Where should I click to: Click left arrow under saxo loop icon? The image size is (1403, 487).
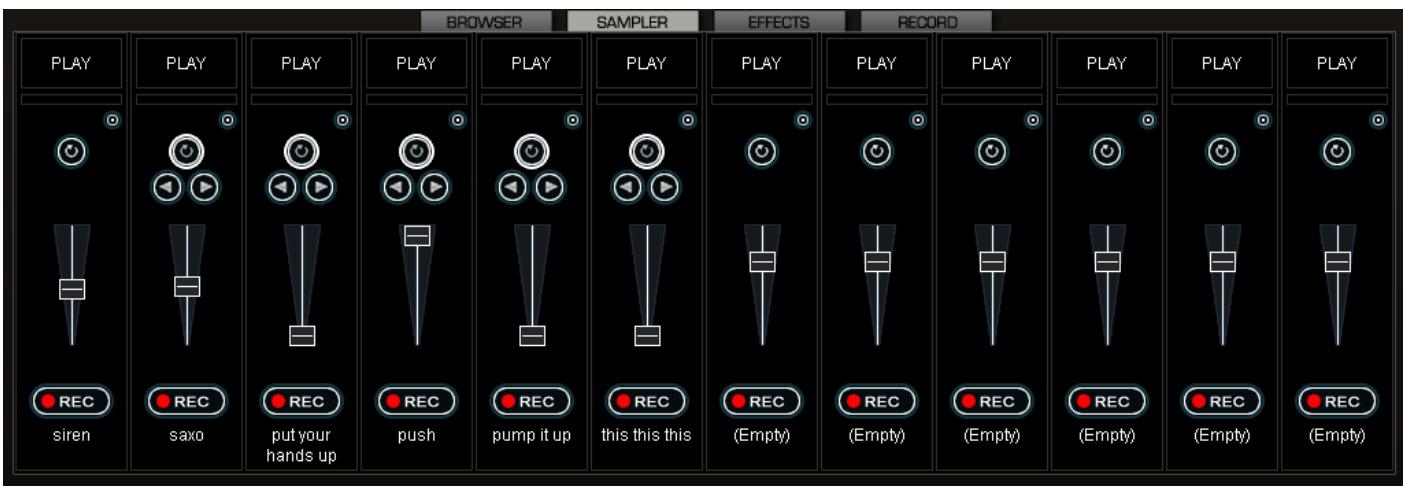[x=167, y=187]
